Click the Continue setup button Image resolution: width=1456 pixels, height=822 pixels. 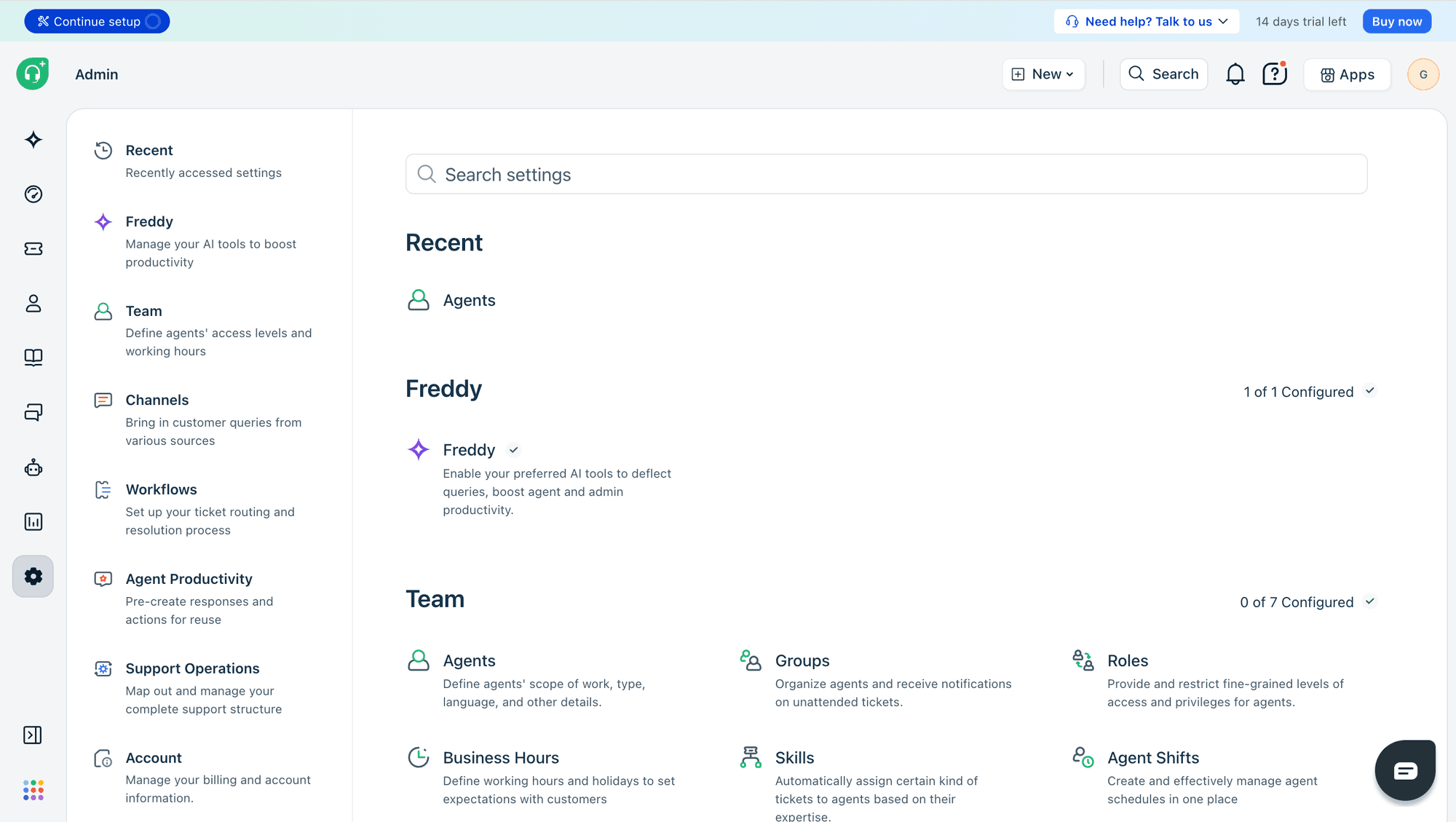click(97, 21)
